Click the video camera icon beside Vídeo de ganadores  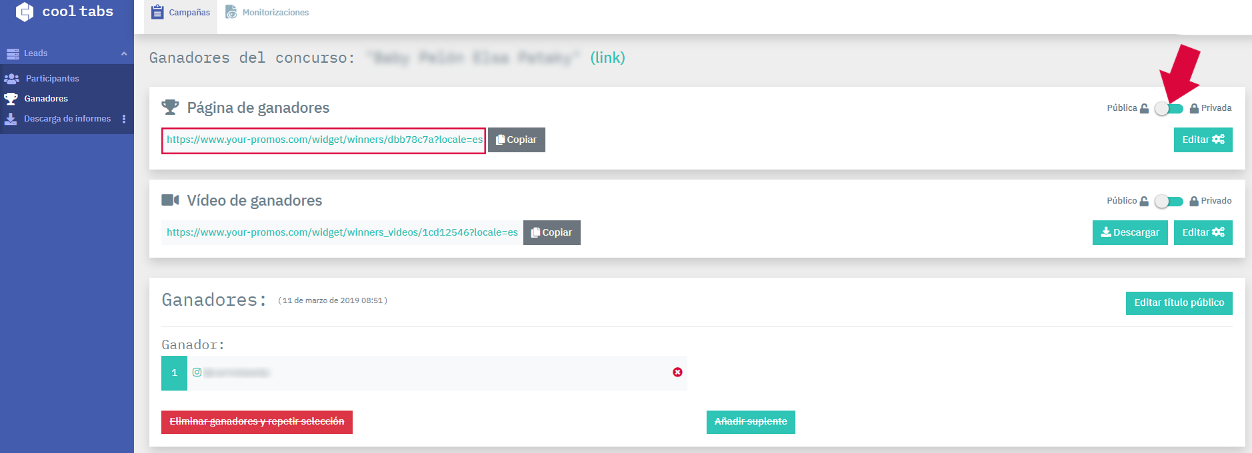pos(170,200)
